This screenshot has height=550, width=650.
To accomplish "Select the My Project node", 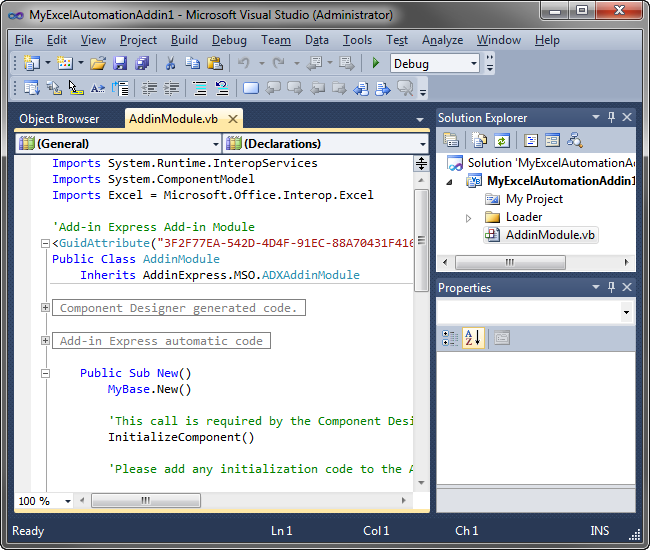I will pos(524,199).
